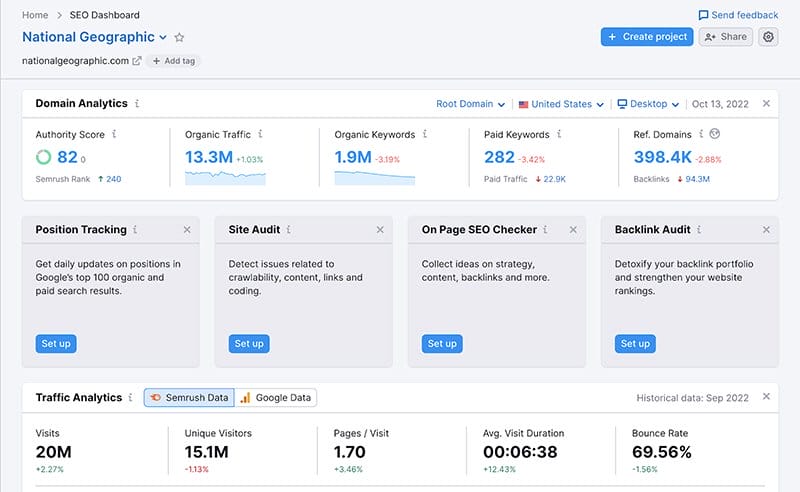This screenshot has width=800, height=492.
Task: Click the 00:06:38 Avg. Visit Duration value
Action: [x=520, y=452]
